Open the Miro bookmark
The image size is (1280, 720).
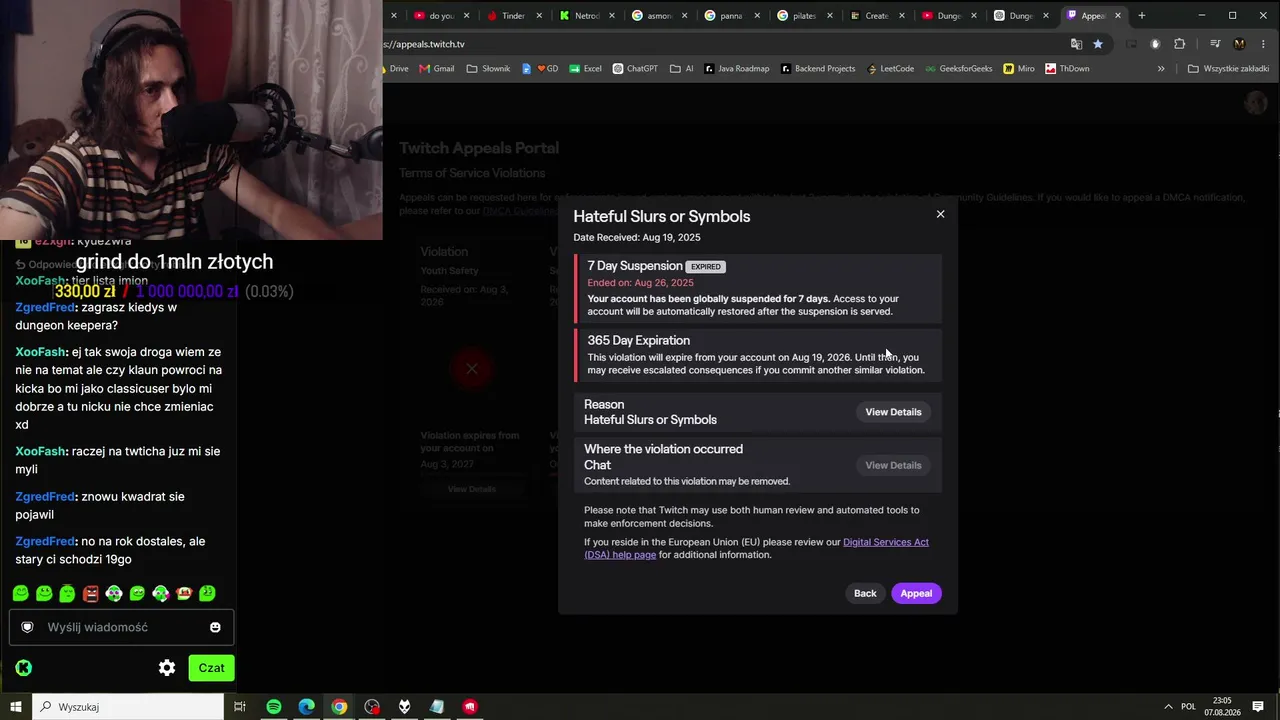click(x=1019, y=69)
